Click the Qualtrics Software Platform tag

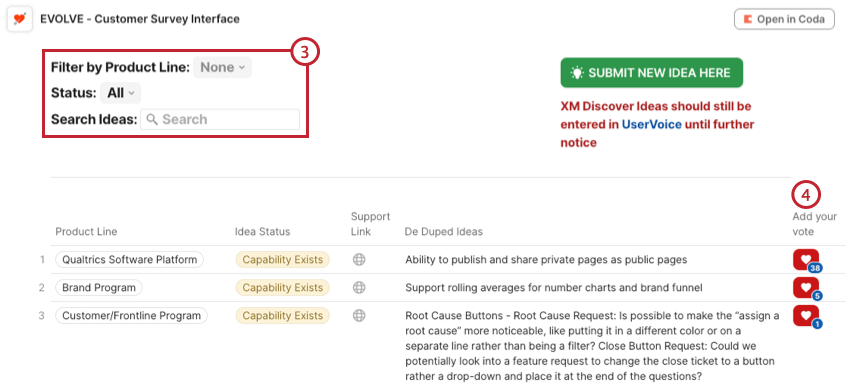coord(130,260)
